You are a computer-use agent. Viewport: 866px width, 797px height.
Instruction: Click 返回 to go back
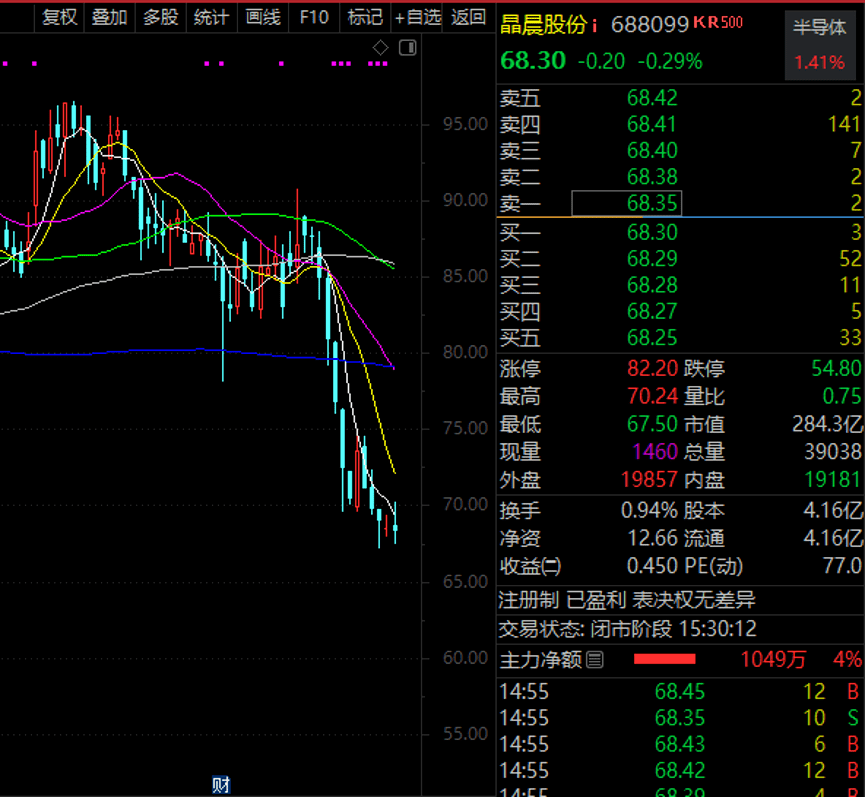(468, 18)
